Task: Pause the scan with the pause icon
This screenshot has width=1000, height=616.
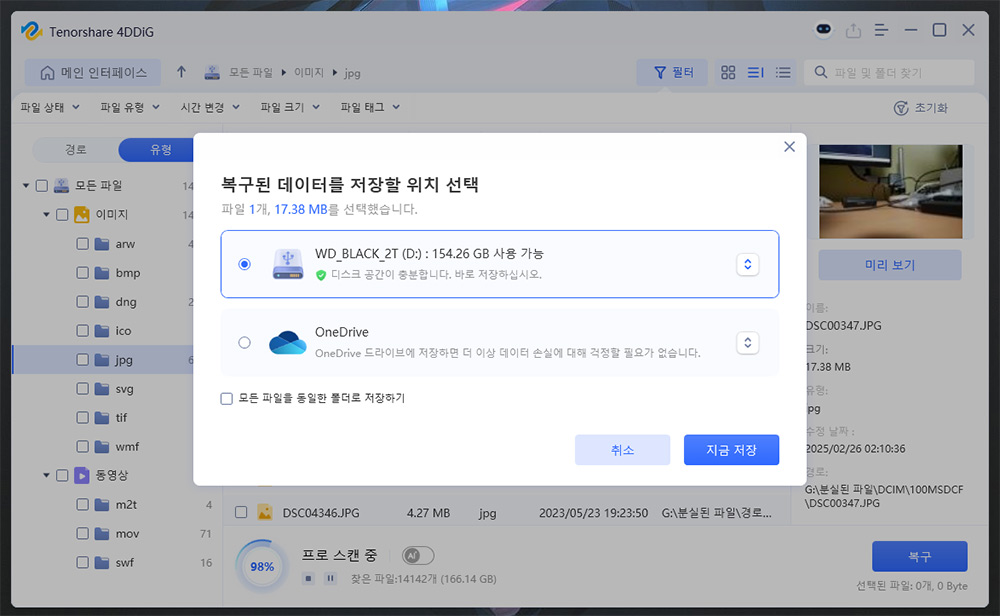Action: coord(330,578)
